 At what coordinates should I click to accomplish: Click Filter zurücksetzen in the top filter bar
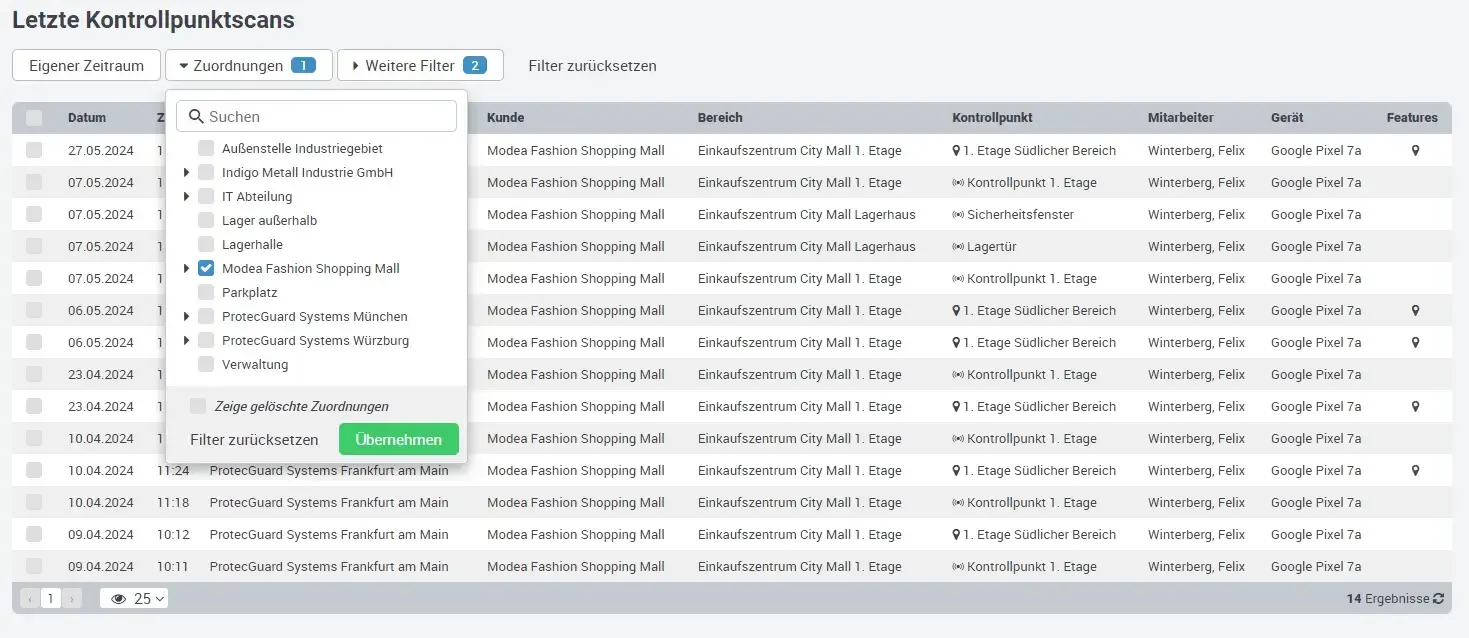click(x=592, y=66)
